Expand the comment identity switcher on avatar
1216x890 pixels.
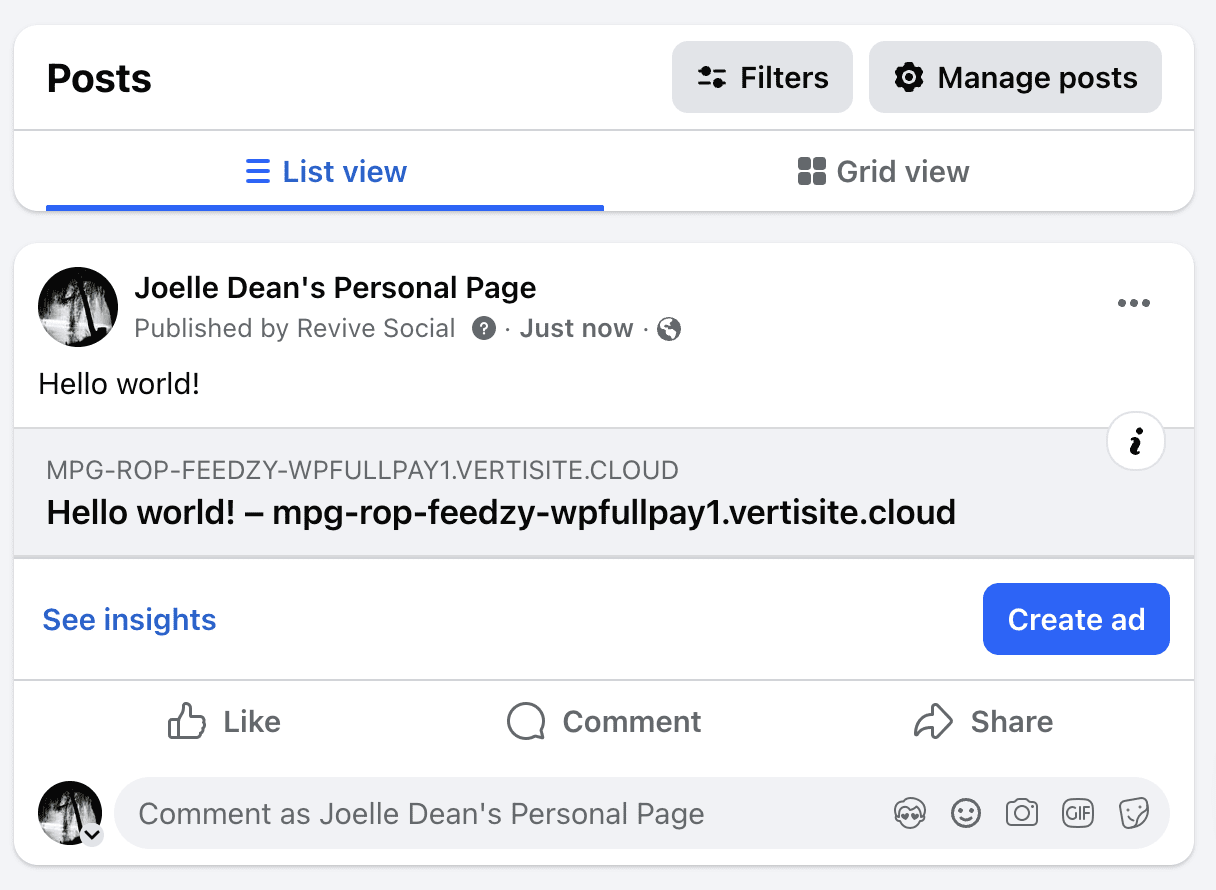[x=92, y=835]
